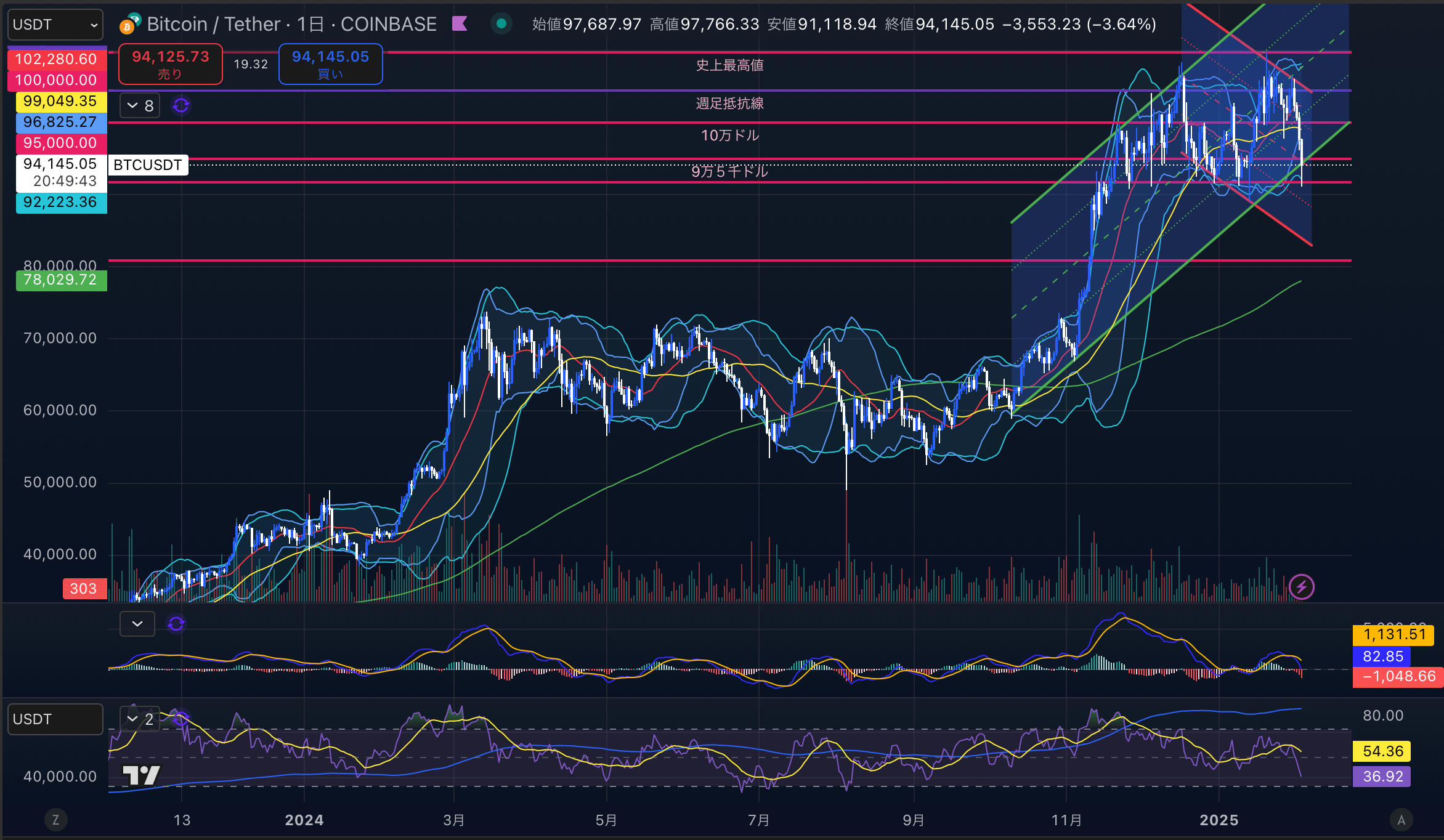Collapse the indicator legend showing 8
Viewport: 1444px width, 840px height.
(140, 106)
